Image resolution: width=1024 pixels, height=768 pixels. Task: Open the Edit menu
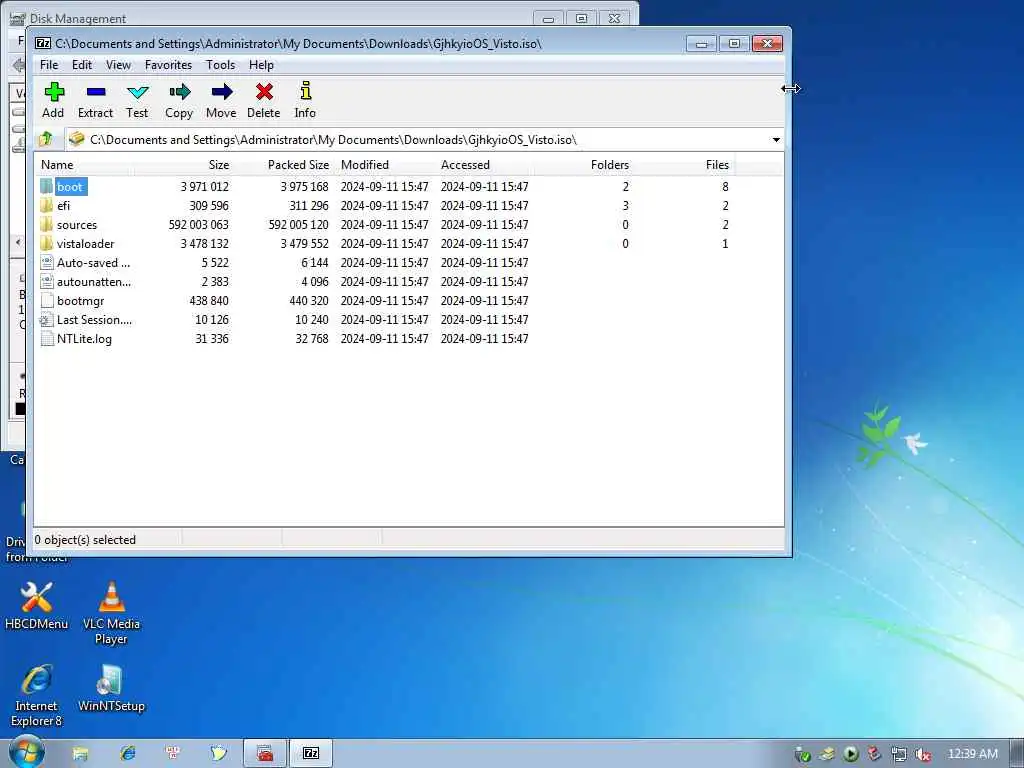82,65
